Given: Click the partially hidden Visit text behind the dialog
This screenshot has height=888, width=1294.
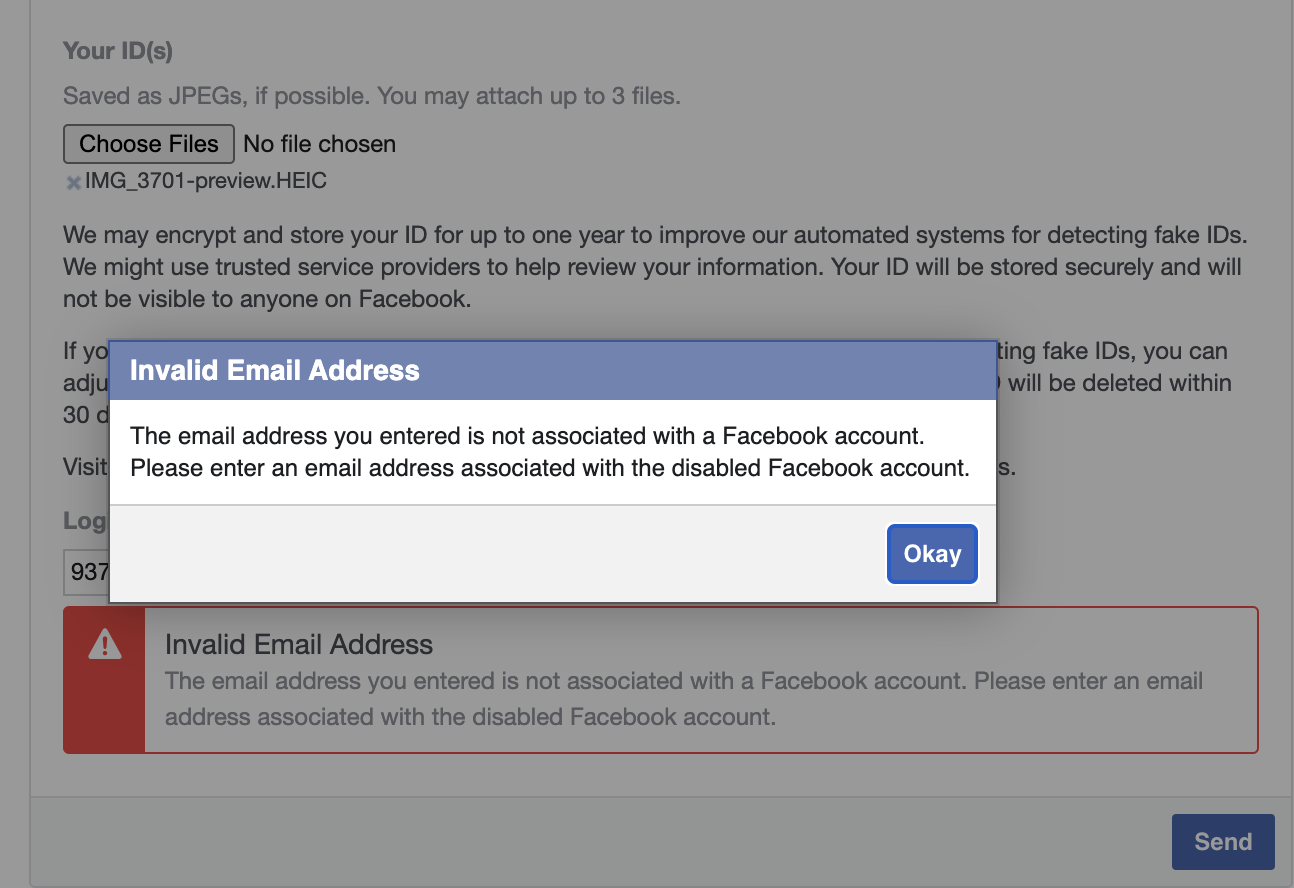Looking at the screenshot, I should [86, 467].
